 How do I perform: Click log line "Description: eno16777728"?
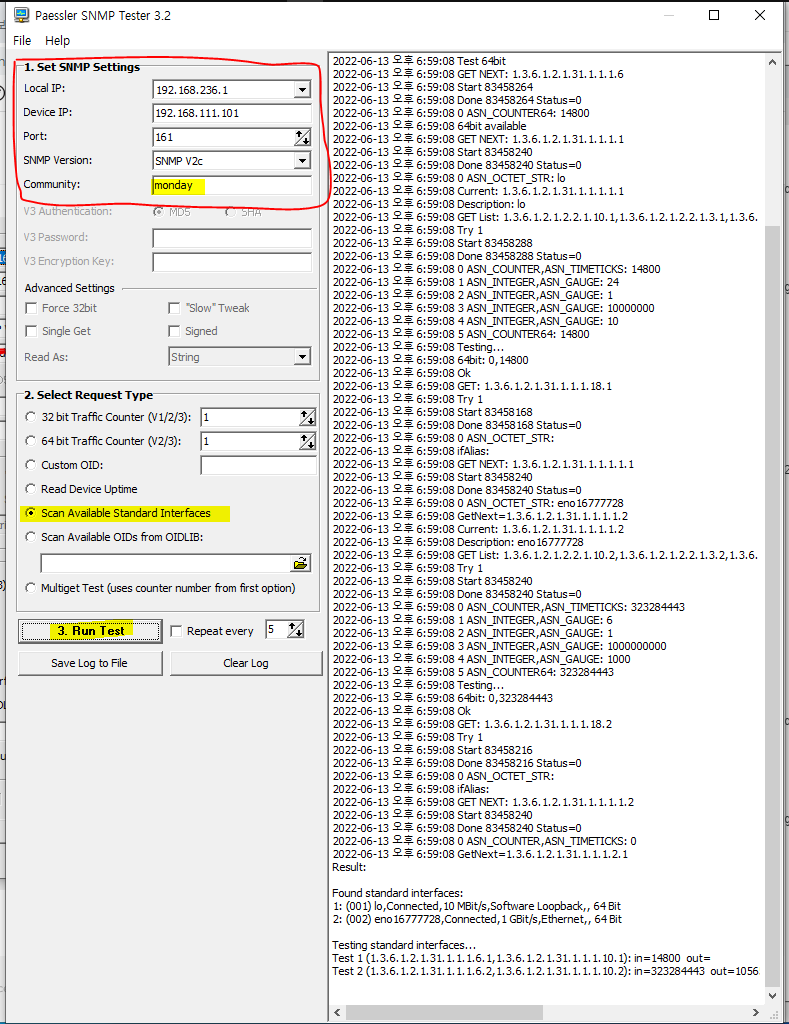(x=458, y=542)
